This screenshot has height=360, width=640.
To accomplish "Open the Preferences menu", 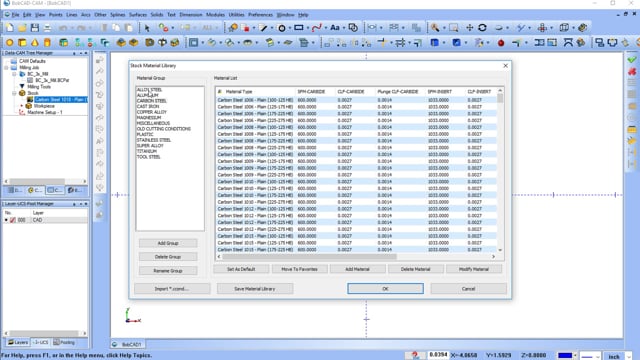I will pos(260,15).
